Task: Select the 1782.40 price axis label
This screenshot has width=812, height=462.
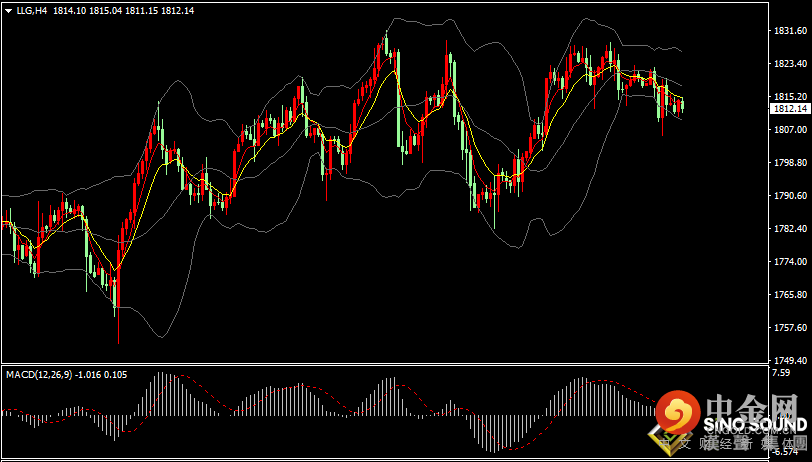Action: [x=791, y=228]
